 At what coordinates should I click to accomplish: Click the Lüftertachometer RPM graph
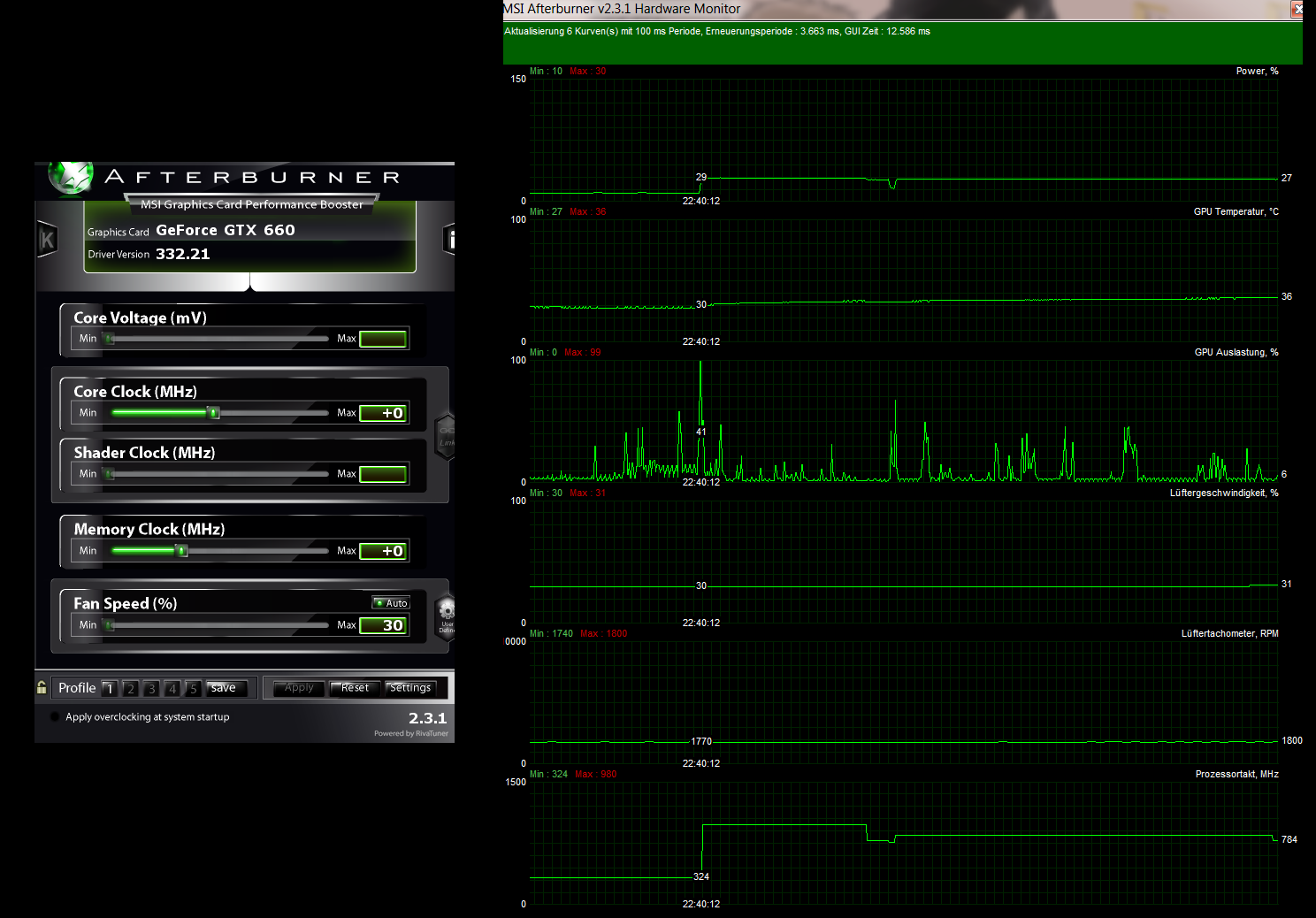(904, 702)
